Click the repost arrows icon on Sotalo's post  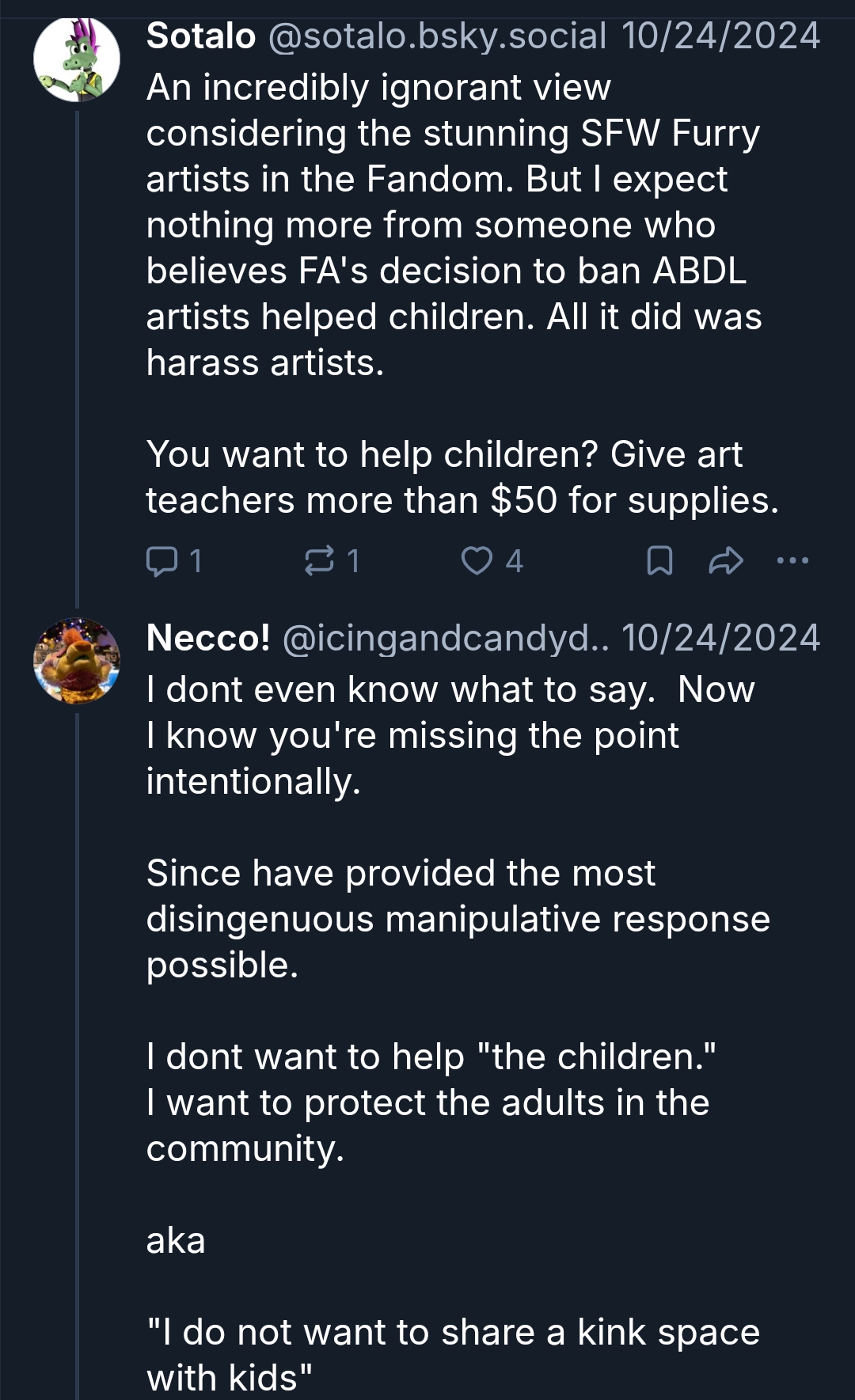319,561
